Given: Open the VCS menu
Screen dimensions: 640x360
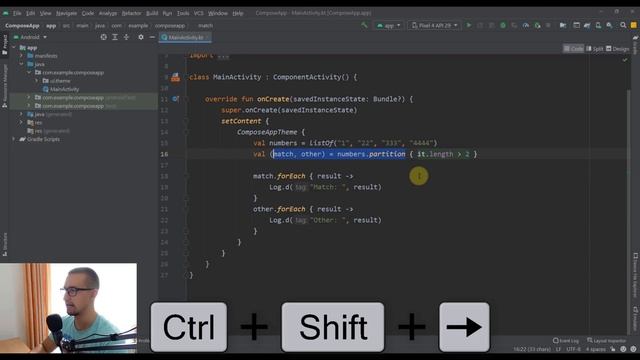Looking at the screenshot, I should (x=198, y=13).
